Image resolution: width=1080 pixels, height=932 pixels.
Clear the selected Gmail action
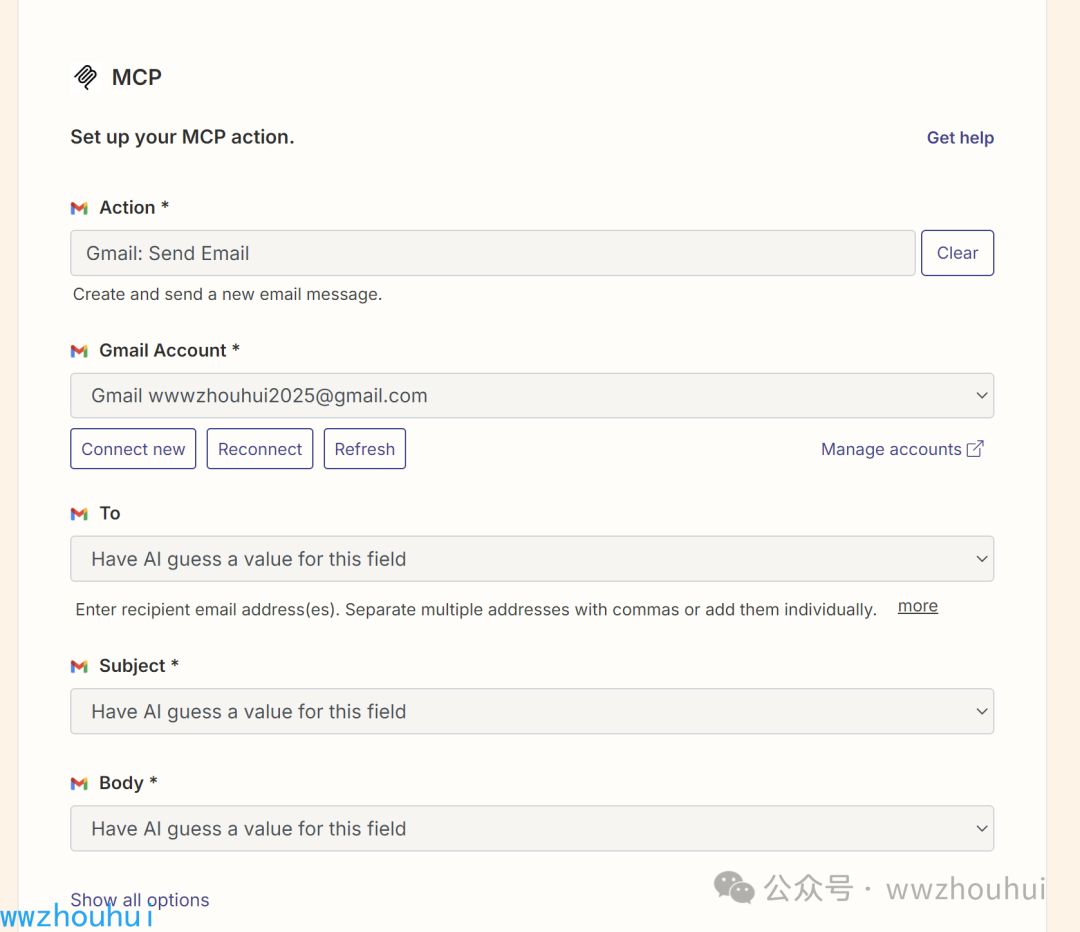click(957, 253)
